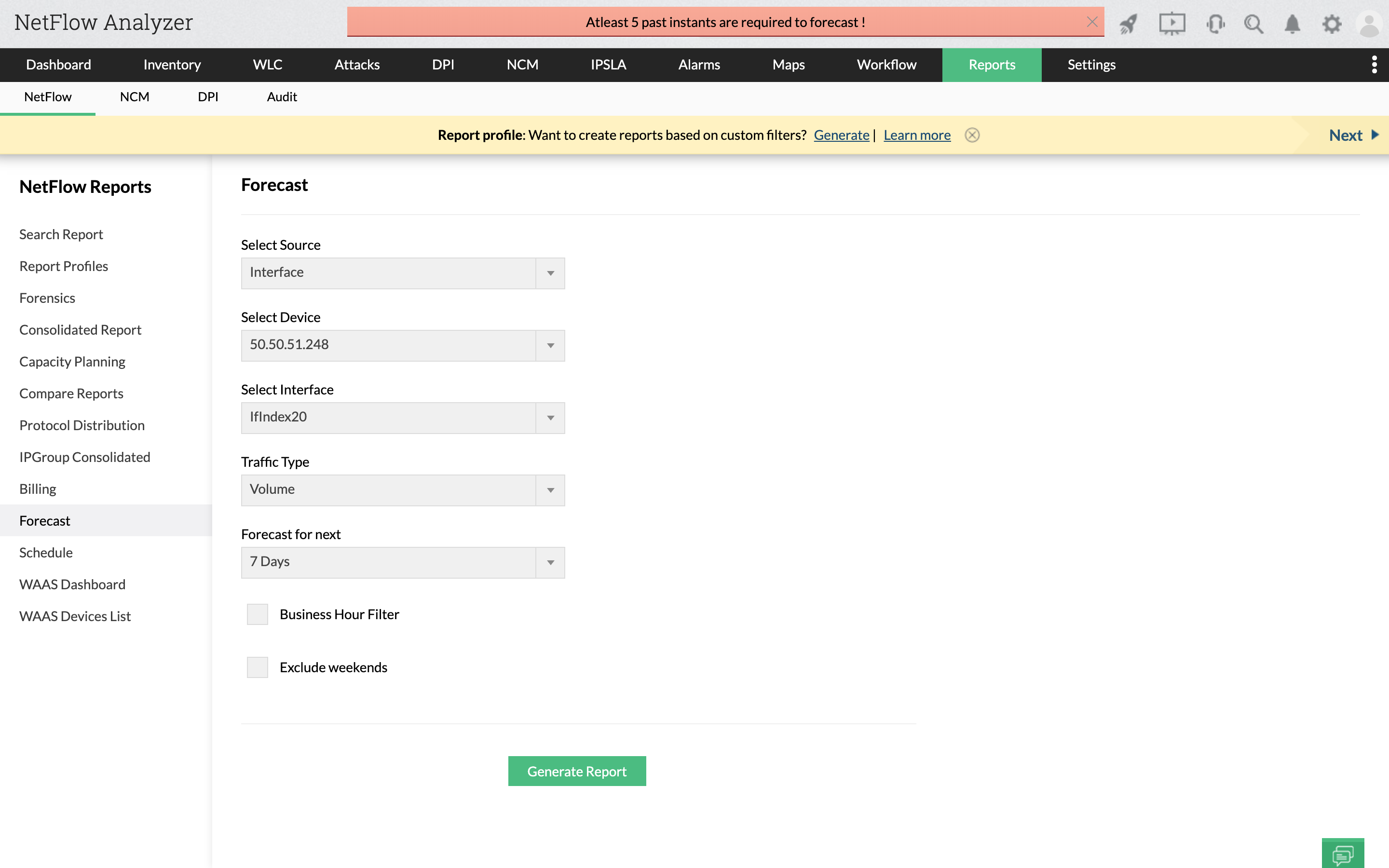Screen dimensions: 1389x868
Task: Tick the Exclude weekends checkbox
Action: tap(257, 667)
